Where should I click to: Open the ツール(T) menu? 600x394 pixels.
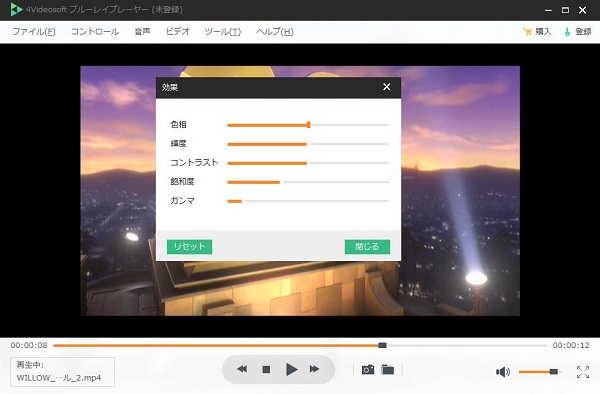pyautogui.click(x=223, y=32)
